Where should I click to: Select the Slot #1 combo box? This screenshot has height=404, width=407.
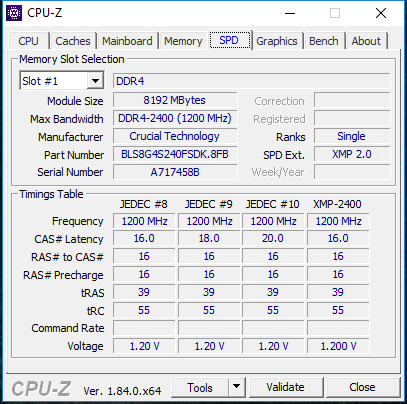pos(62,81)
